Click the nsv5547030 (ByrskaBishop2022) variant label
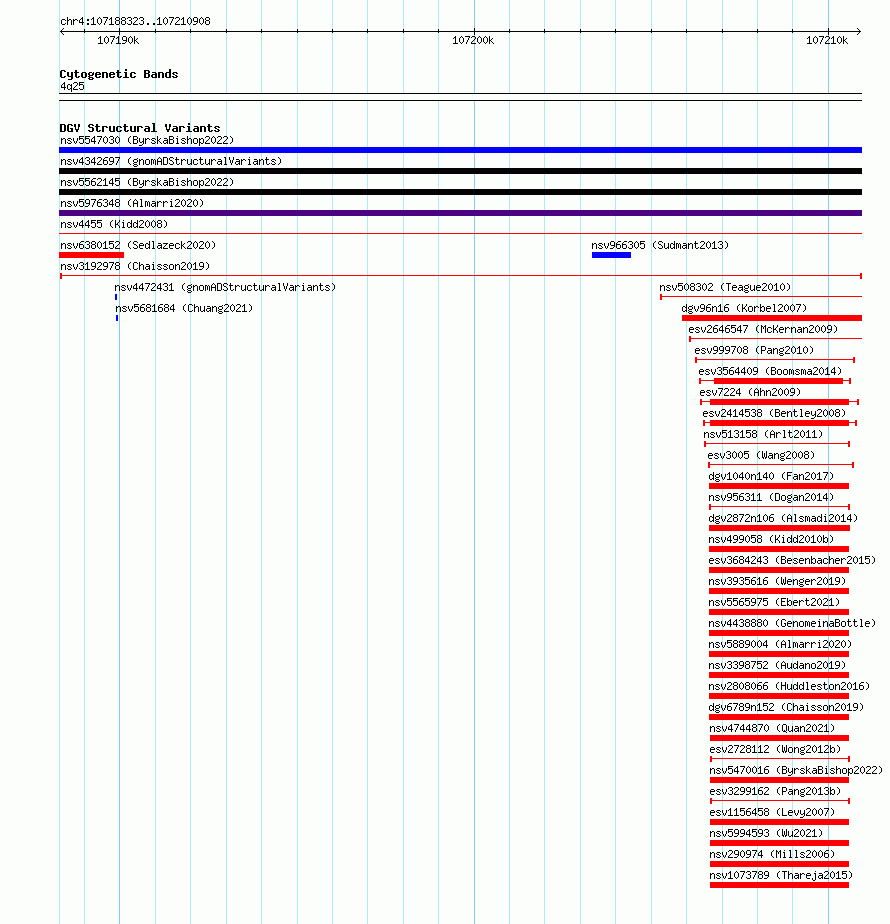 147,140
